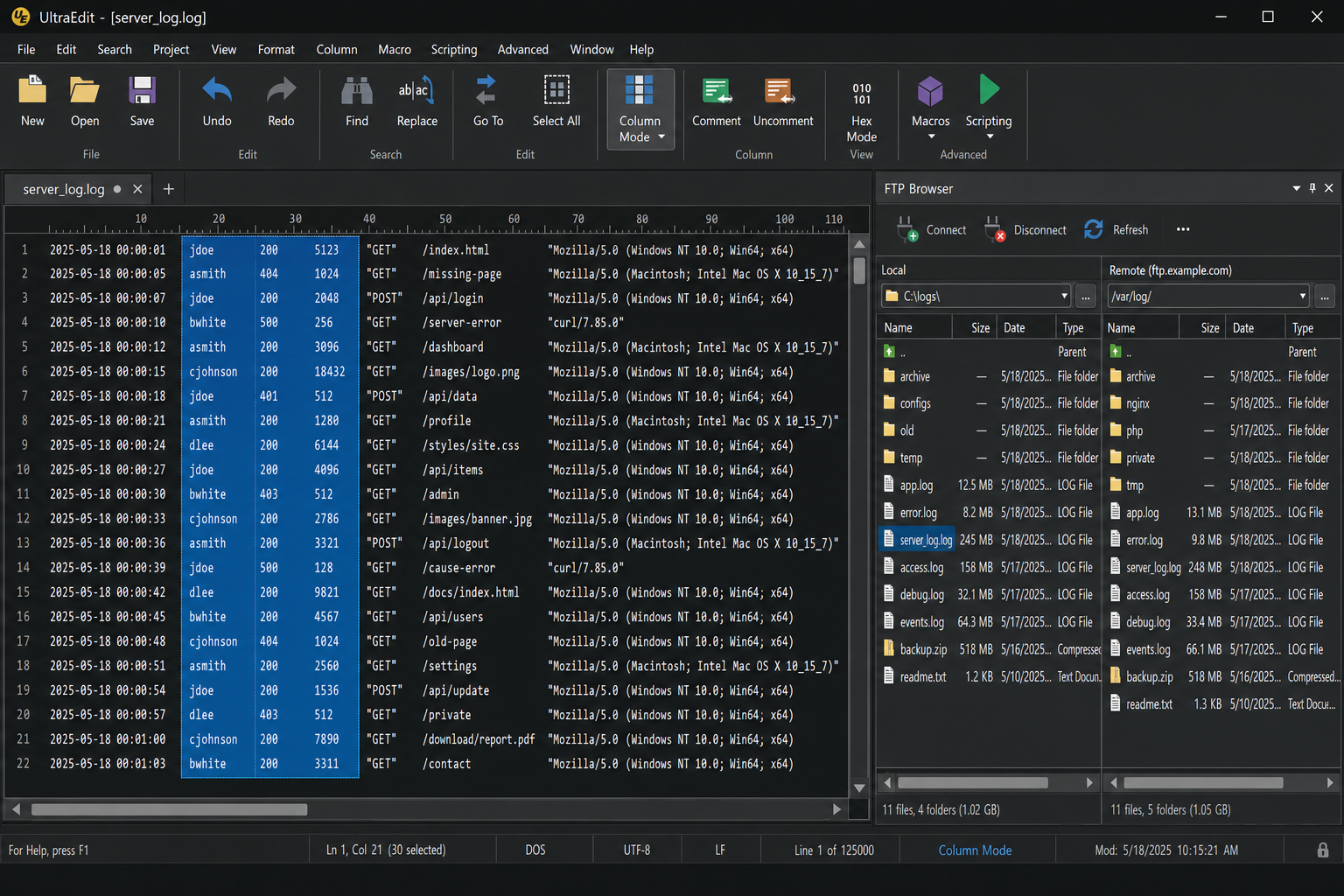Undo the last edit
1344x896 pixels.
click(217, 90)
